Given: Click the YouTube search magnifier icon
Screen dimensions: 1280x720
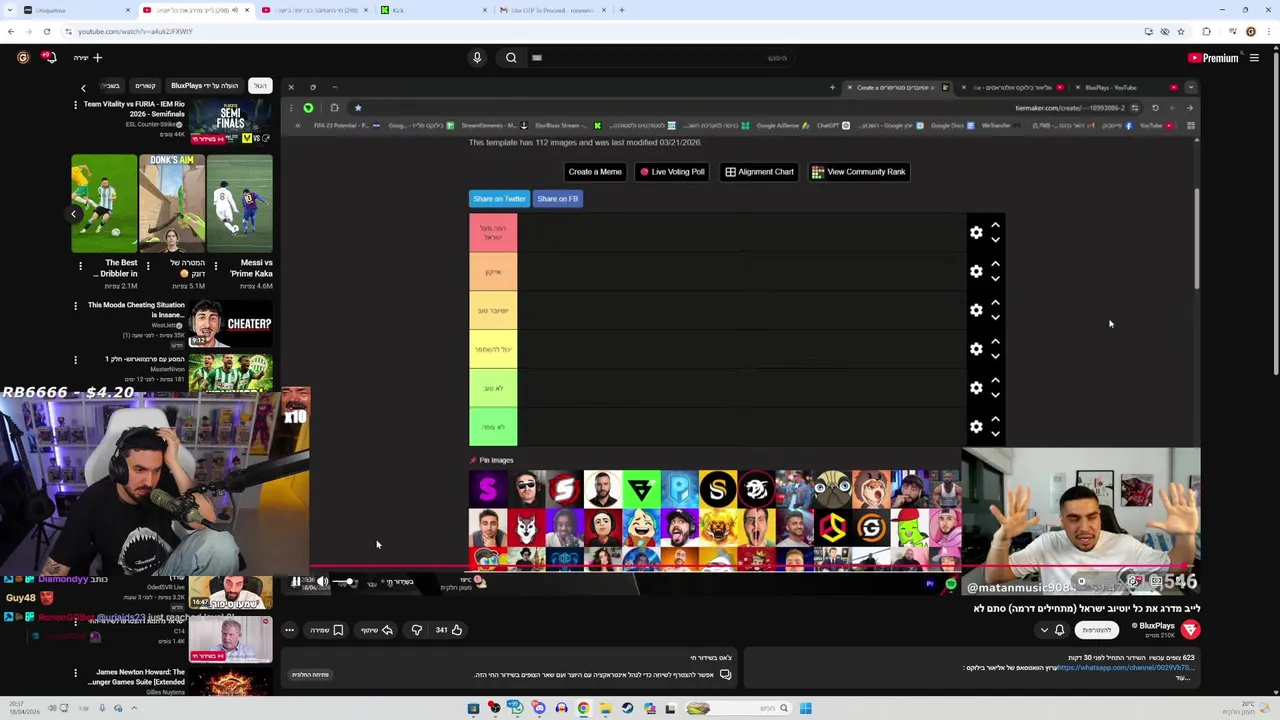Looking at the screenshot, I should [x=511, y=58].
